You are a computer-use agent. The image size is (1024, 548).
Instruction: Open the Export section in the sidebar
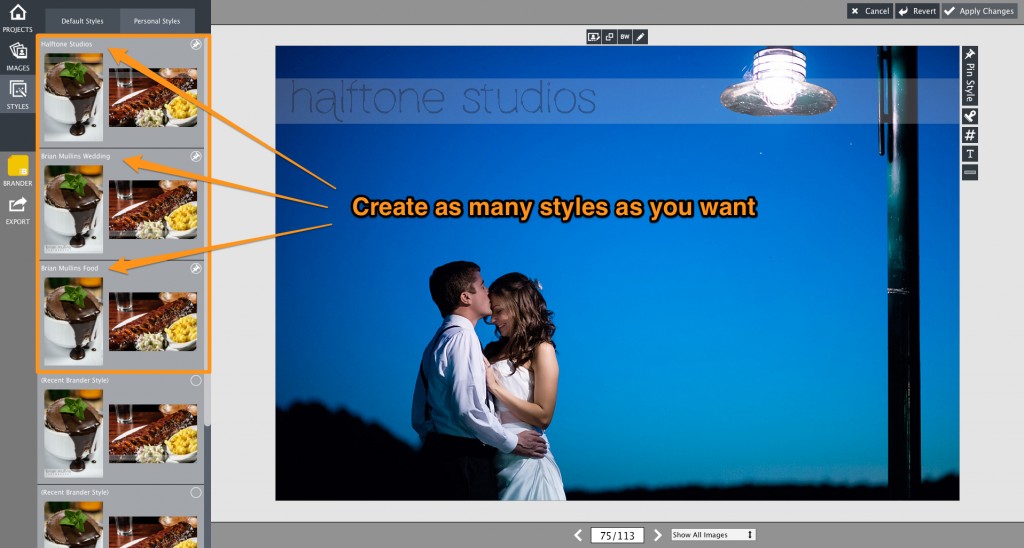pyautogui.click(x=18, y=210)
